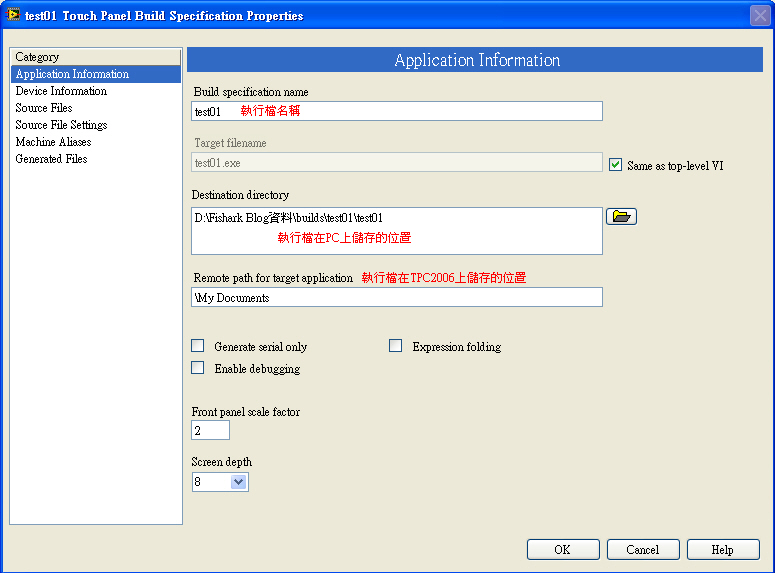The height and width of the screenshot is (573, 775).
Task: Toggle the Same as top-level VI checkbox
Action: pyautogui.click(x=615, y=165)
